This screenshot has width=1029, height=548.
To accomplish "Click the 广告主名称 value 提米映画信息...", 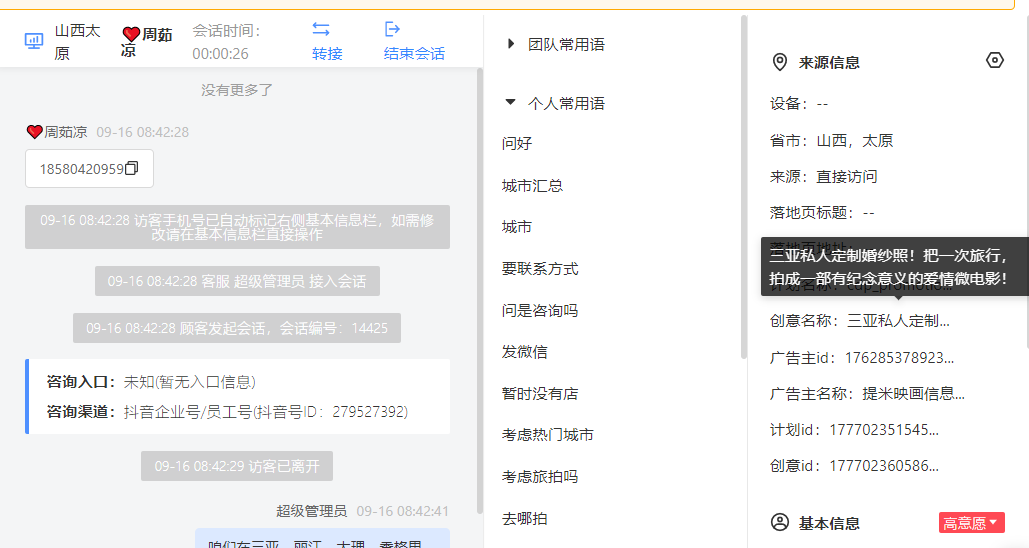I will pos(913,394).
